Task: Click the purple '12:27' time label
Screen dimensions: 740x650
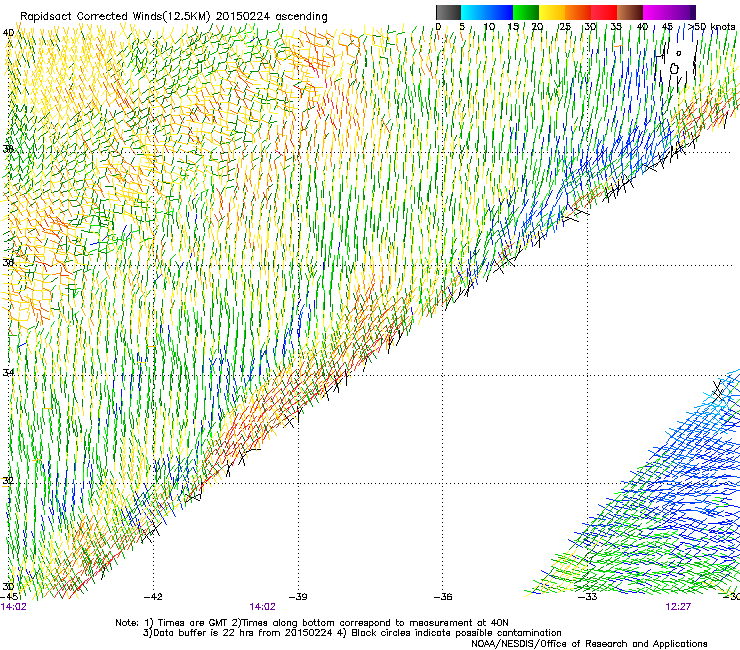Action: (x=678, y=607)
